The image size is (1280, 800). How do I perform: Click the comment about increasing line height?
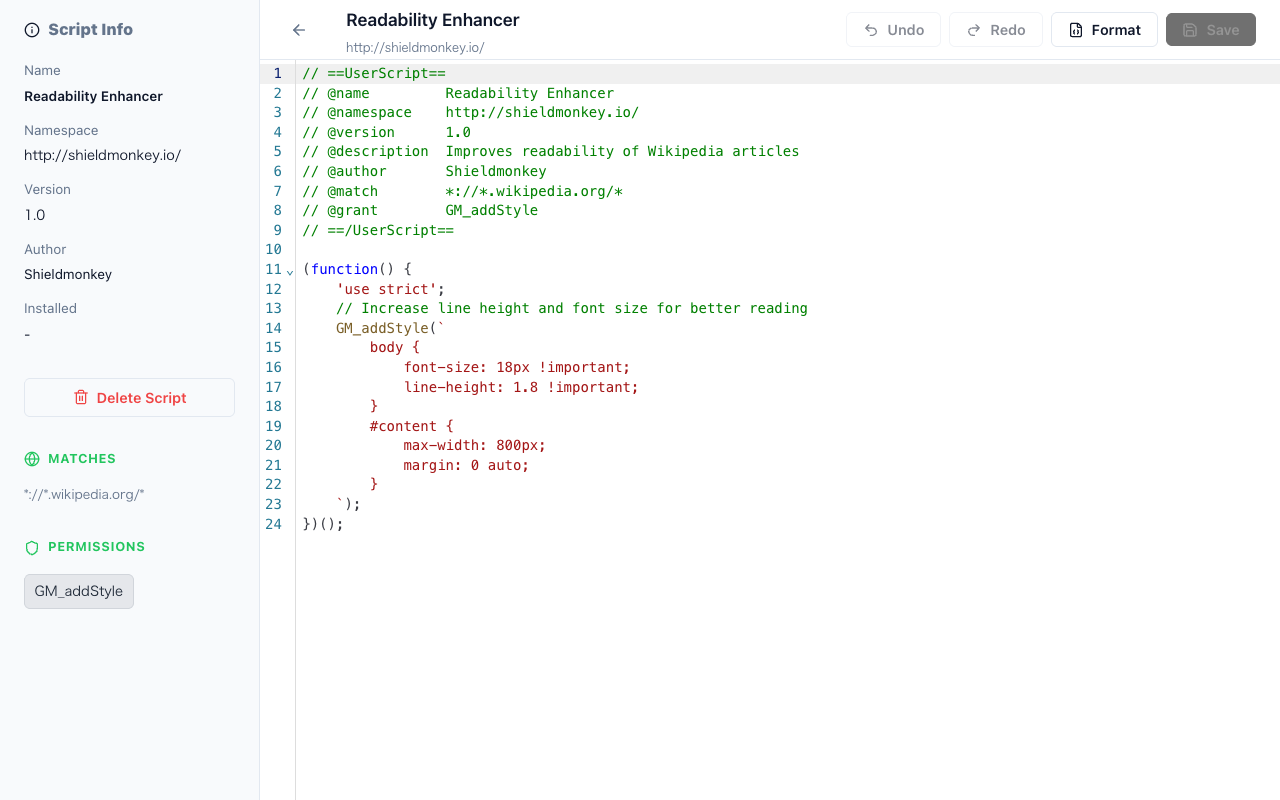(572, 308)
